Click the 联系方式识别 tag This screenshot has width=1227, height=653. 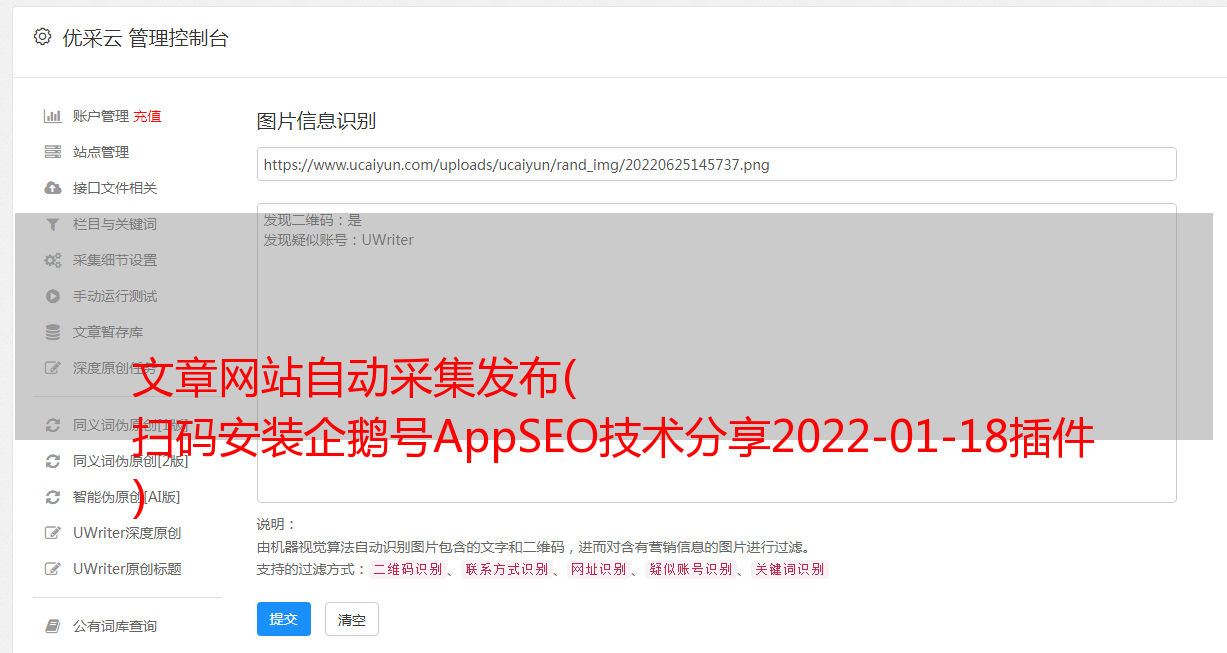[x=507, y=569]
